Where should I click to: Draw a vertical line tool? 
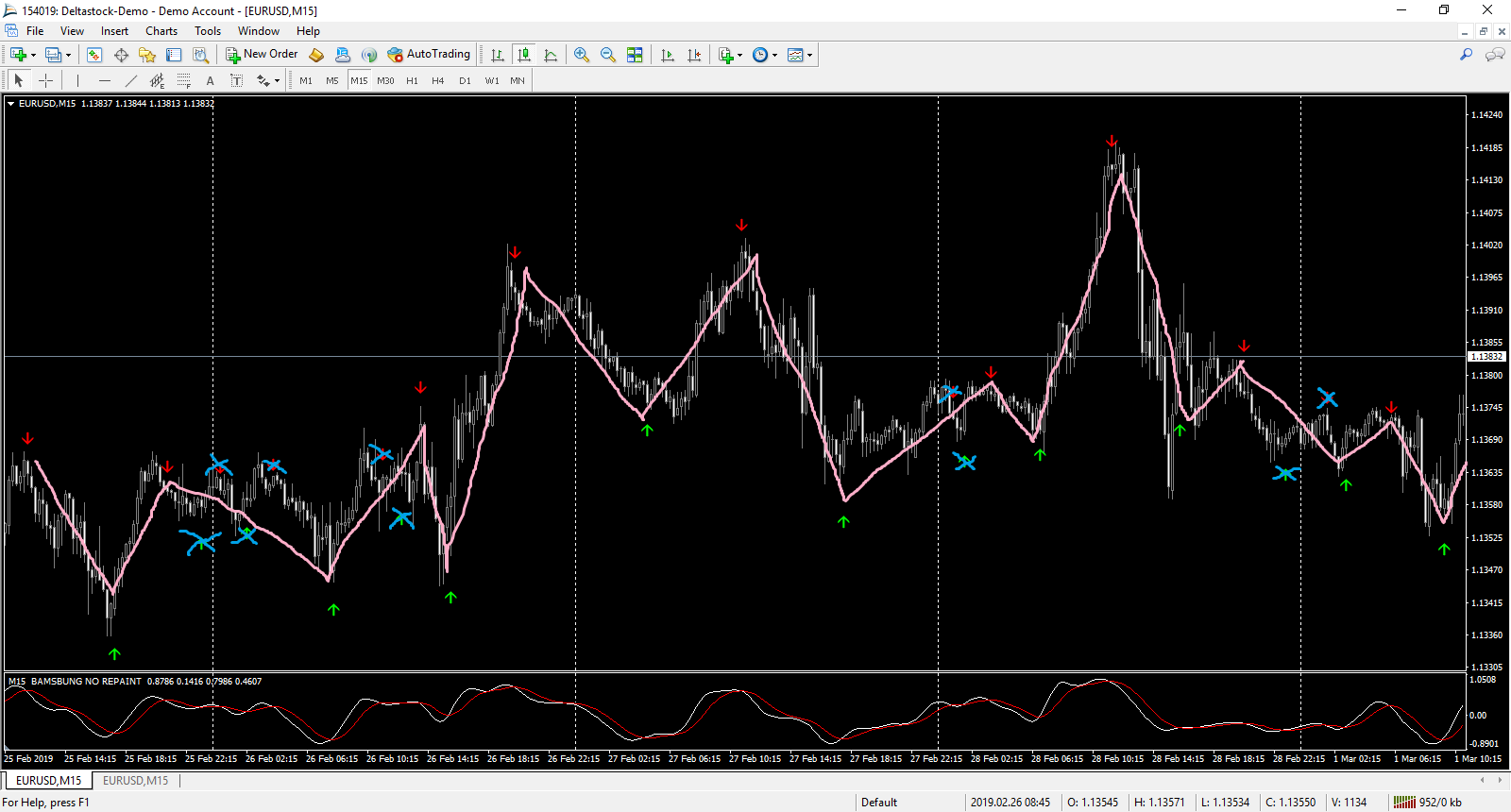click(78, 80)
